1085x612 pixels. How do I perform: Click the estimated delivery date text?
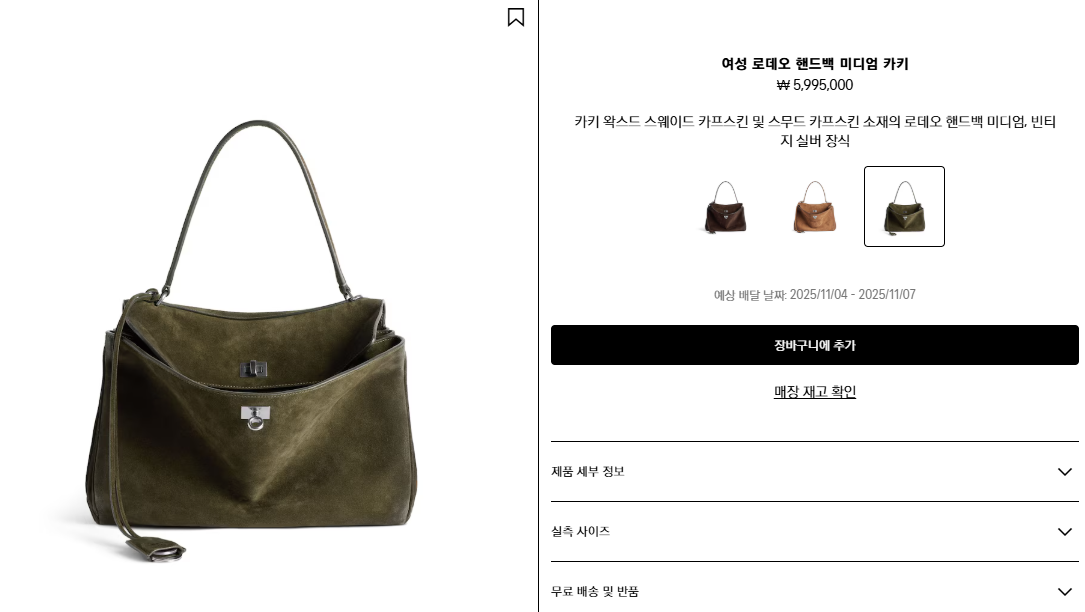tap(814, 295)
